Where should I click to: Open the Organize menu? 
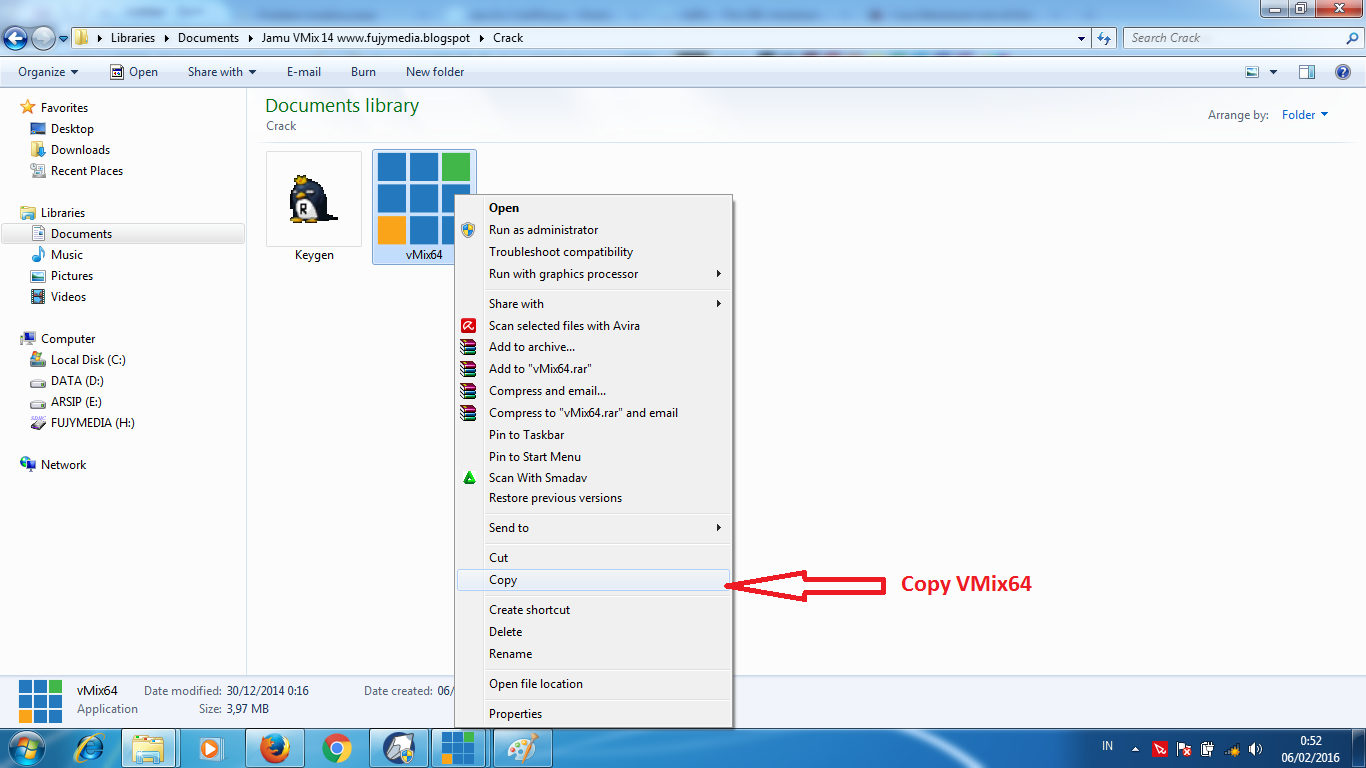48,72
